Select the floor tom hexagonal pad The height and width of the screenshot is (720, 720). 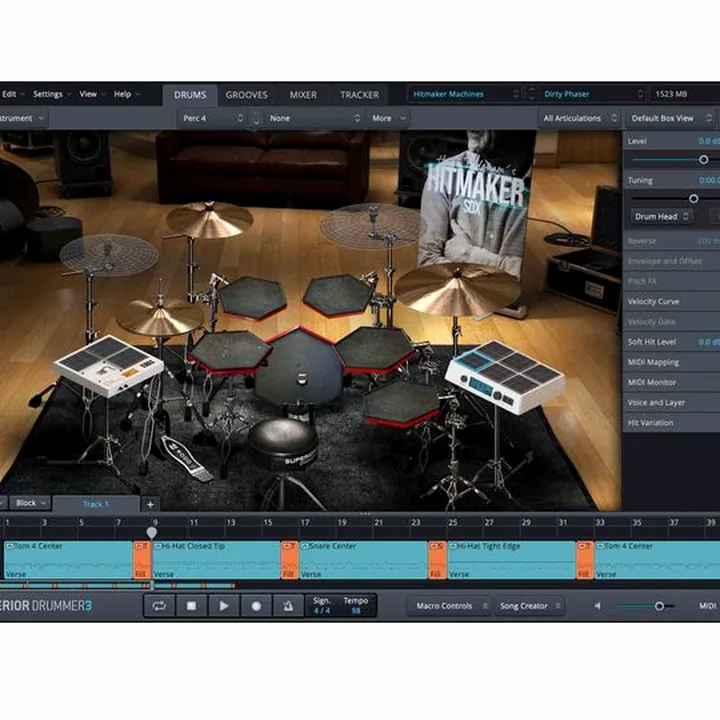[x=402, y=404]
